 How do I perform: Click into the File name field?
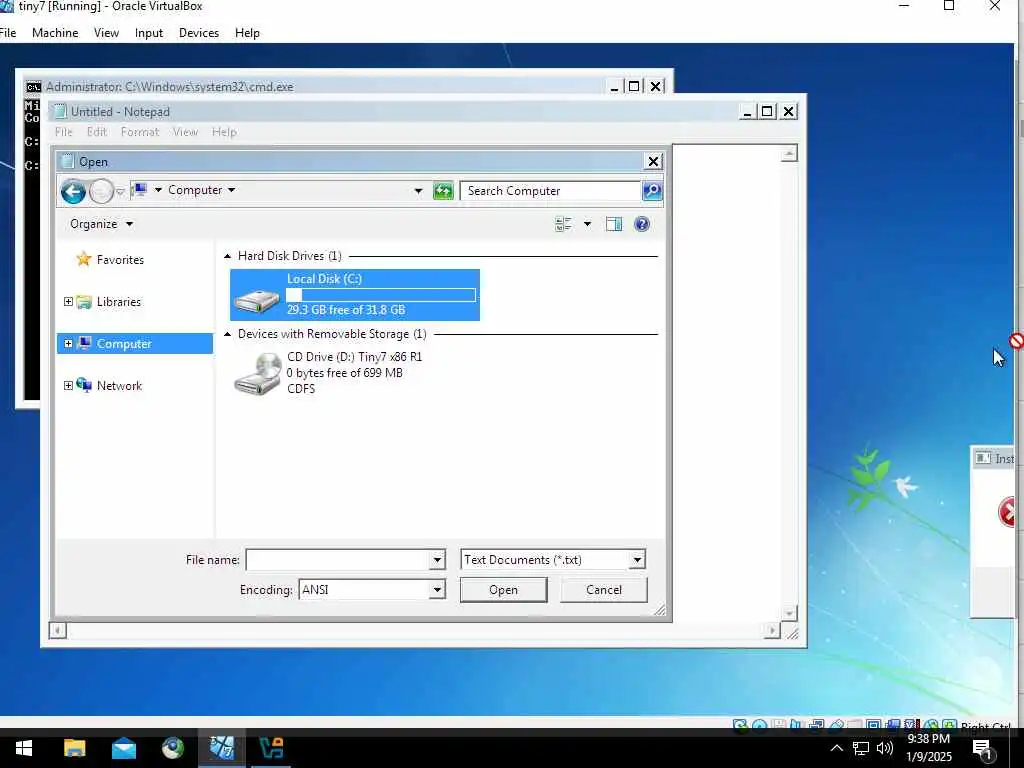[338, 560]
